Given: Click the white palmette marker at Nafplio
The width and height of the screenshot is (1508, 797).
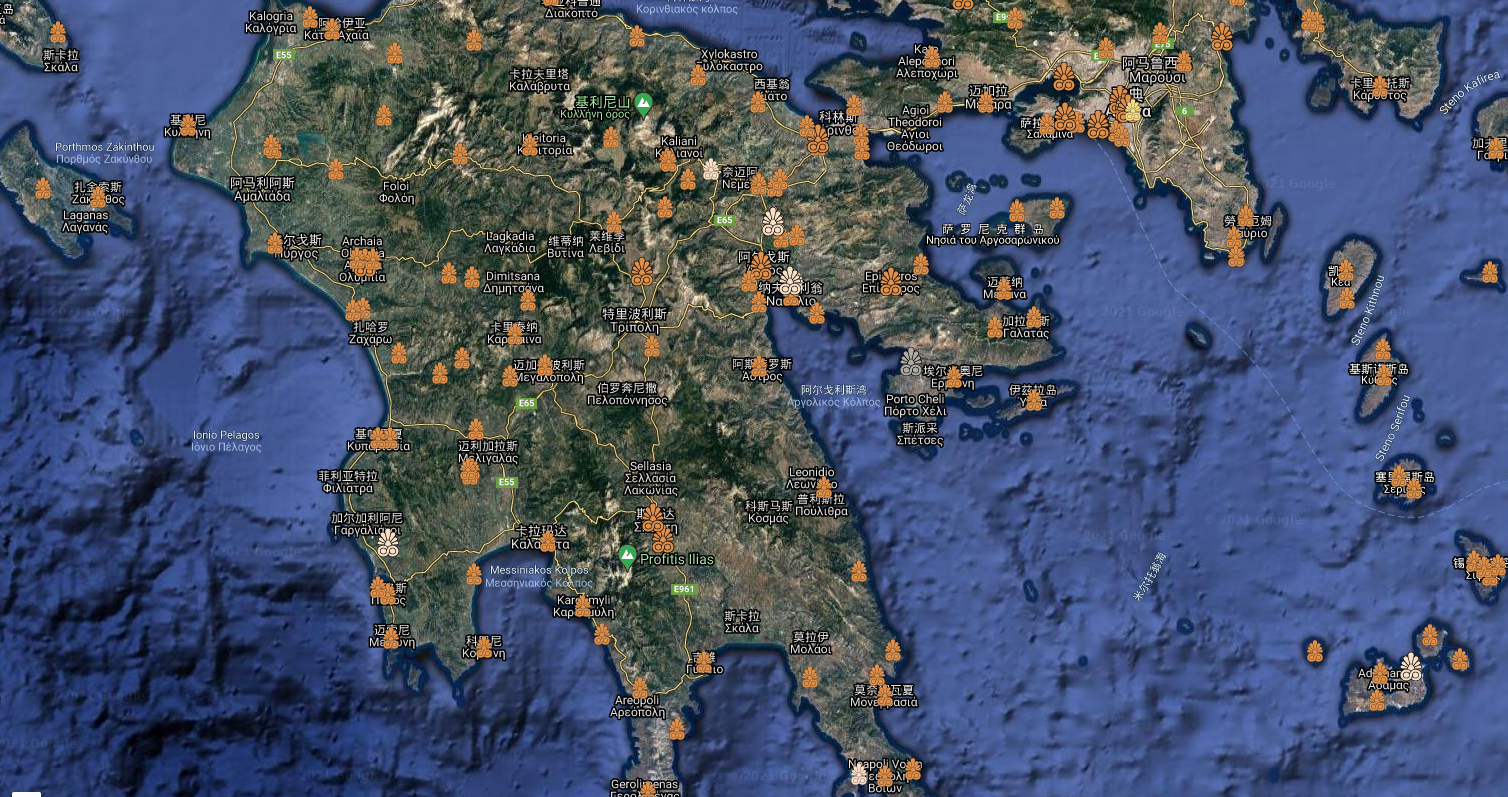Looking at the screenshot, I should click(790, 281).
